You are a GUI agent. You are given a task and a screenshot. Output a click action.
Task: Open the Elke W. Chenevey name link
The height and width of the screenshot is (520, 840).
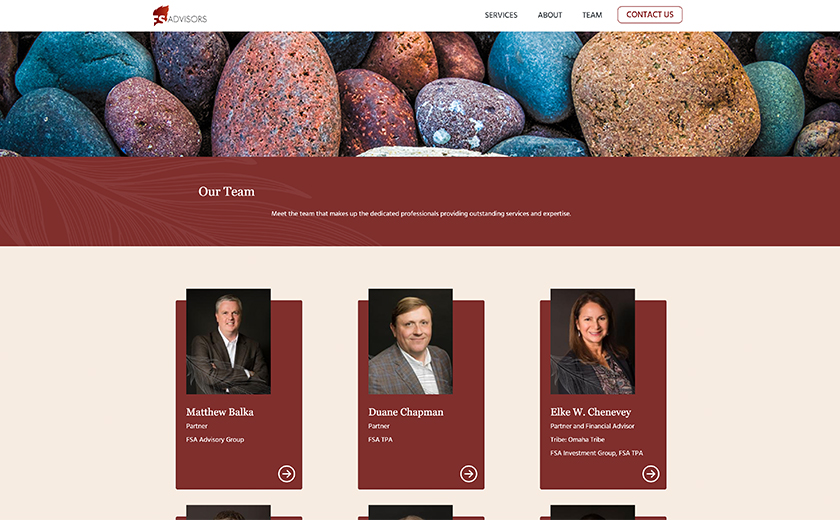point(590,412)
